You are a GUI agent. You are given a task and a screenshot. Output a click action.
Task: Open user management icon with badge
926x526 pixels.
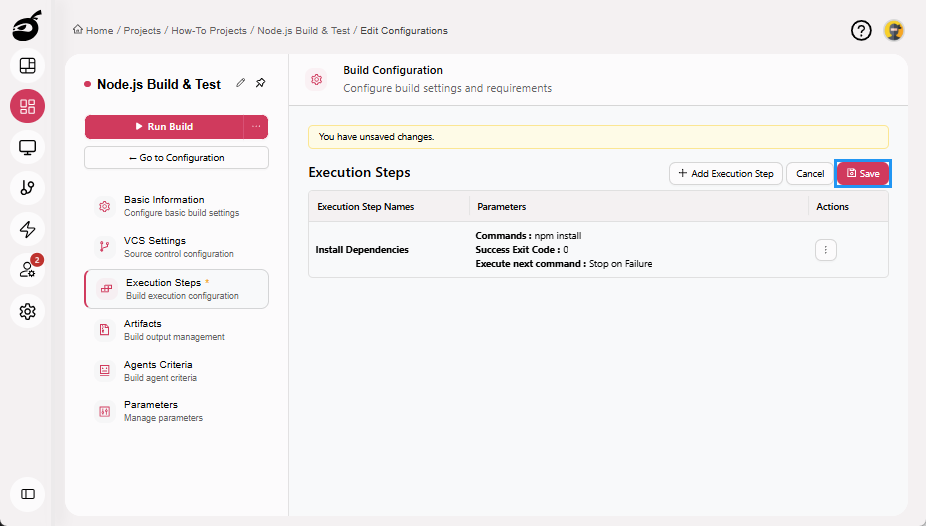tap(27, 270)
